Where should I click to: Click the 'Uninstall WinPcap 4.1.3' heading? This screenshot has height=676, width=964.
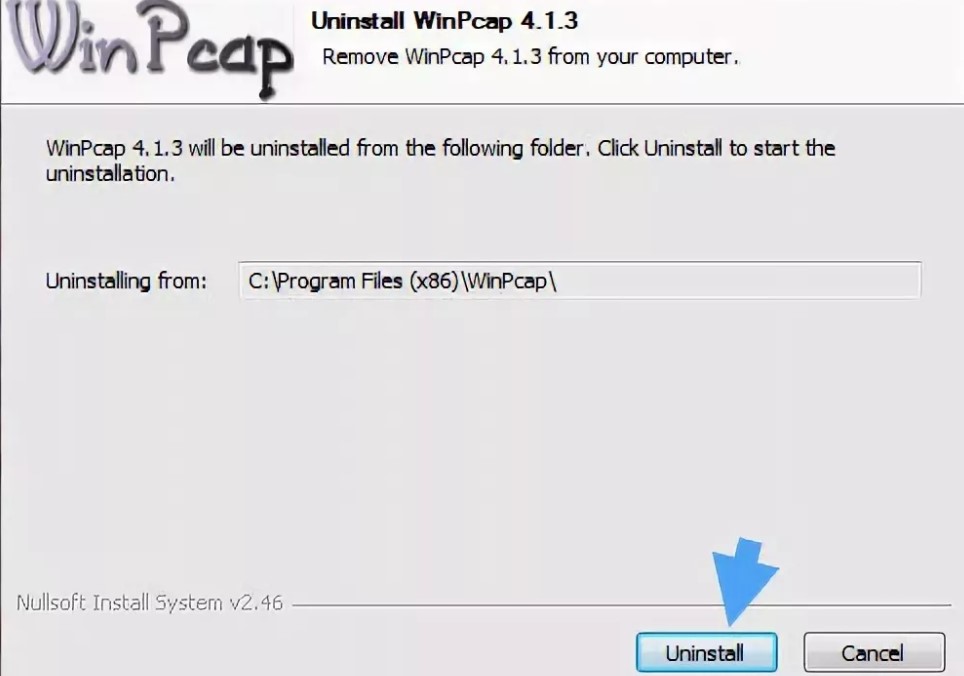[444, 21]
